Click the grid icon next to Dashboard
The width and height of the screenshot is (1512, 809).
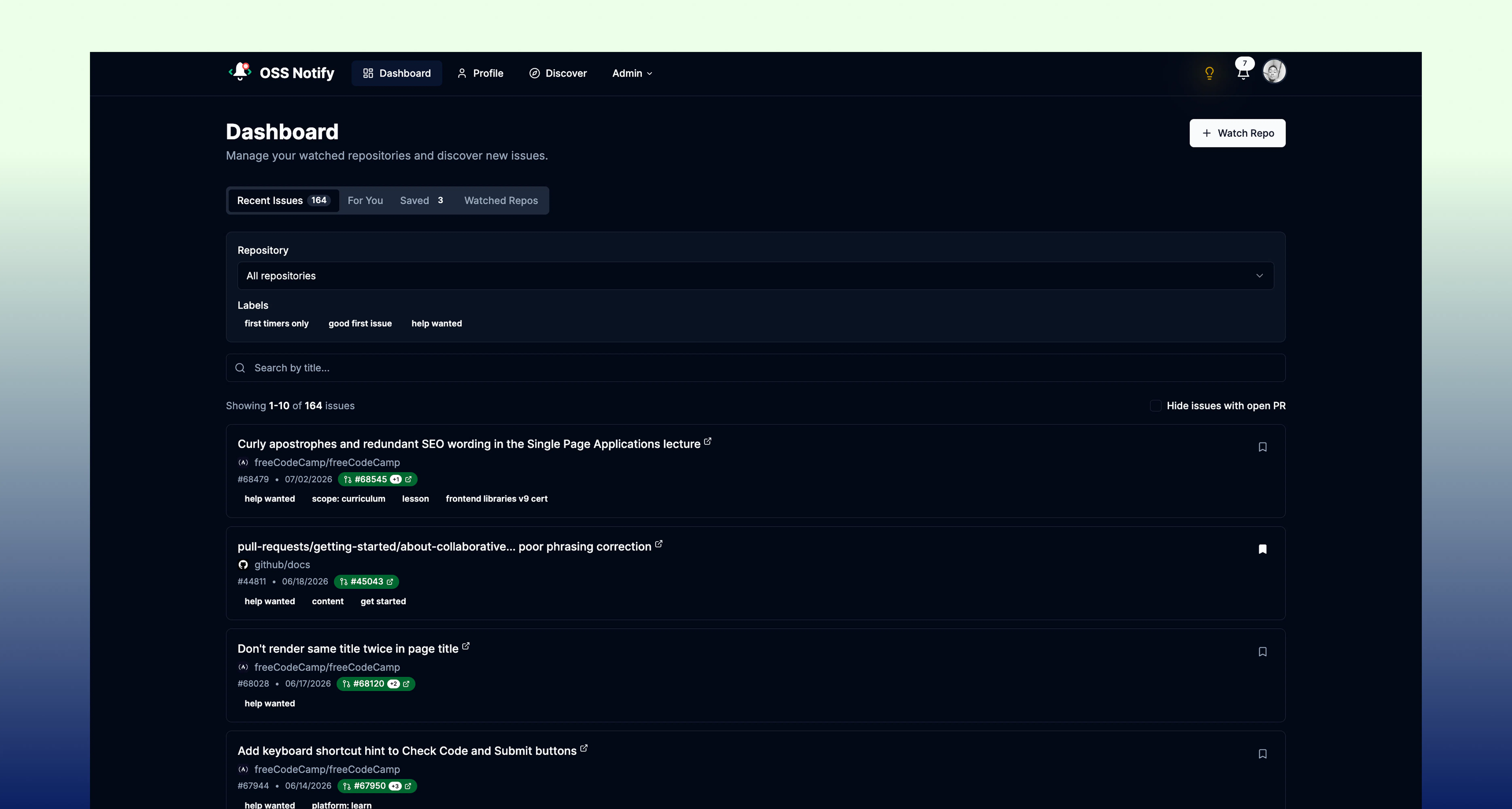368,73
